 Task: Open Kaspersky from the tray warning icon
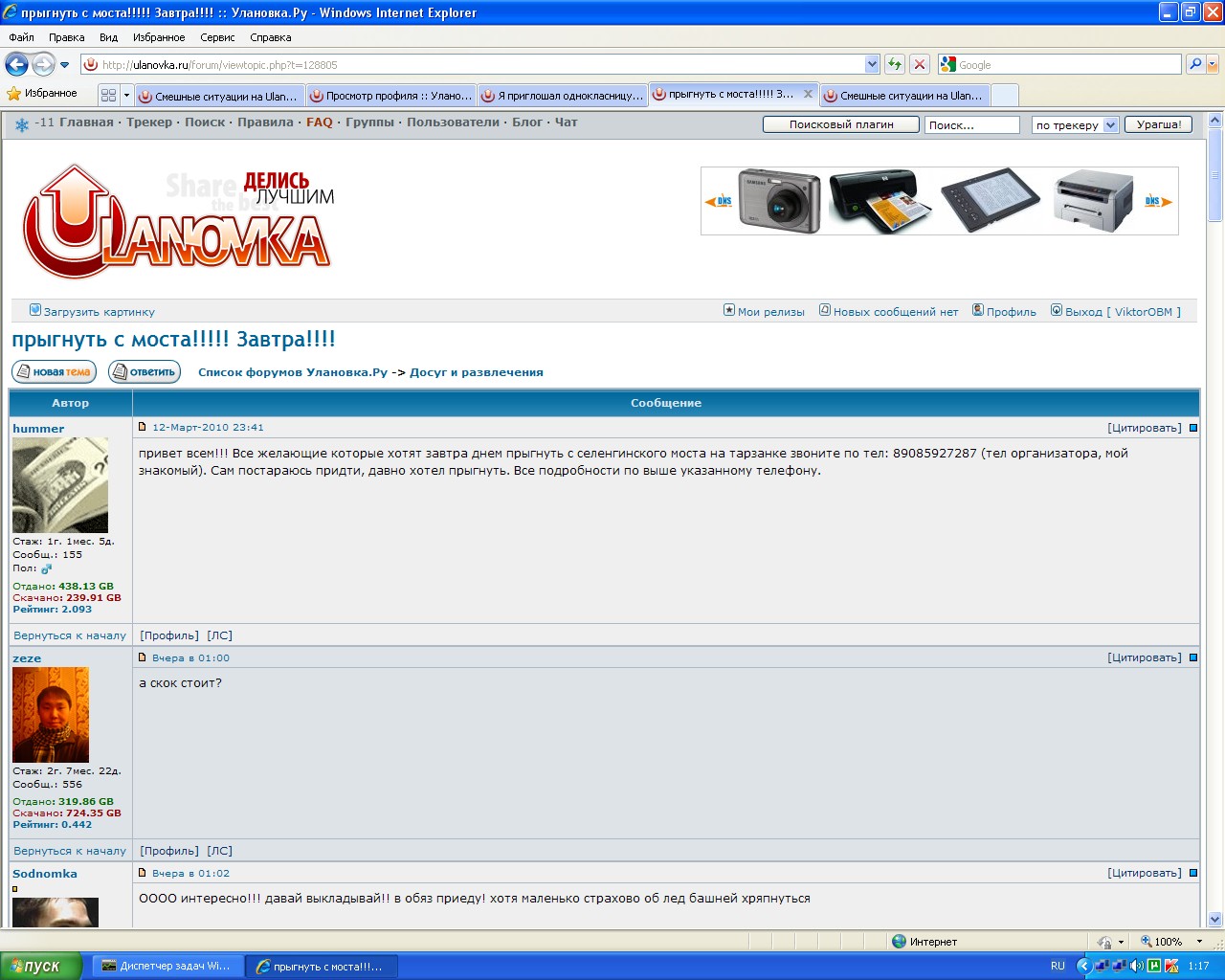1172,966
